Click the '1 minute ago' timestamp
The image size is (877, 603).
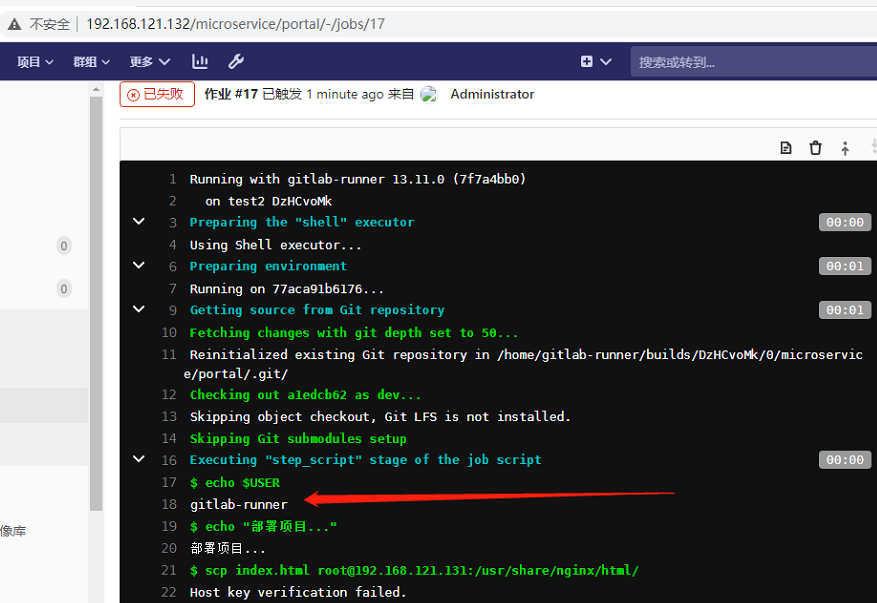coord(345,94)
